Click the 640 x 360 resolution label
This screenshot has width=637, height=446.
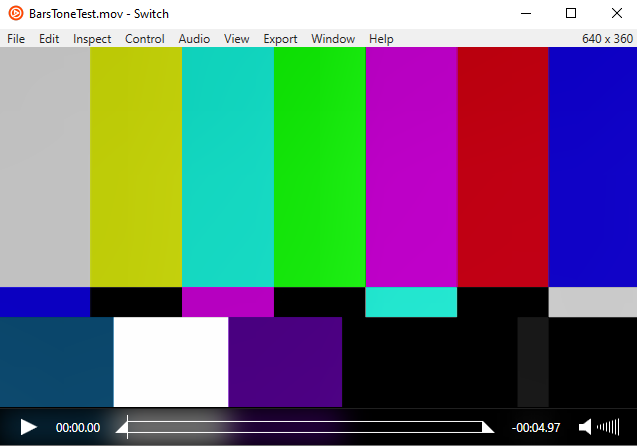[607, 39]
